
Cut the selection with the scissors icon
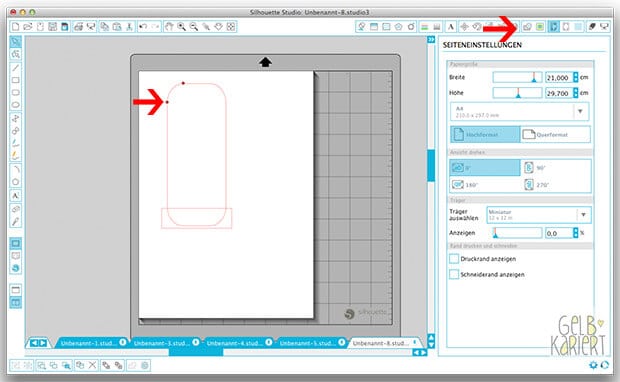pyautogui.click(x=129, y=26)
